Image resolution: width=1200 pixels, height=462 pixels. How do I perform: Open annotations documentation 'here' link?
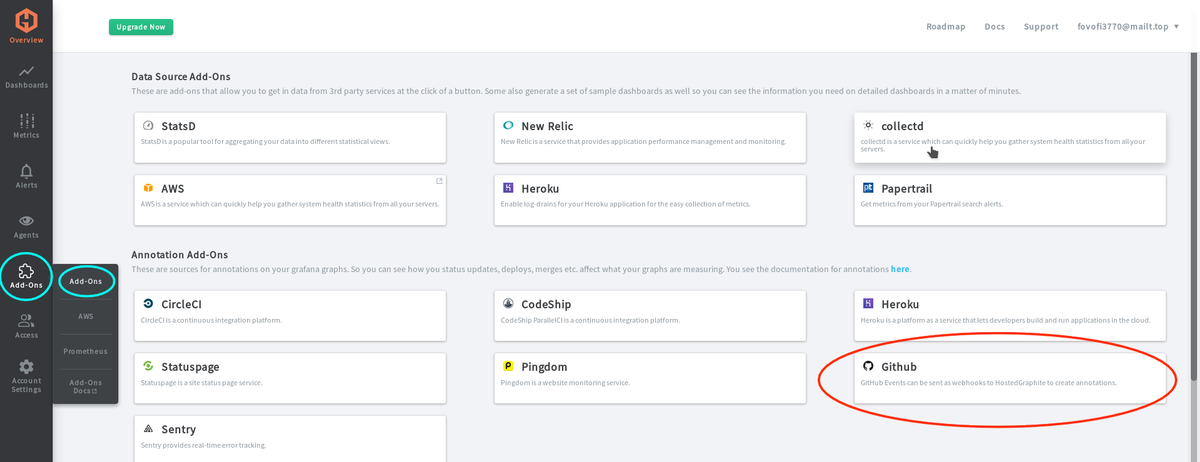[x=900, y=269]
